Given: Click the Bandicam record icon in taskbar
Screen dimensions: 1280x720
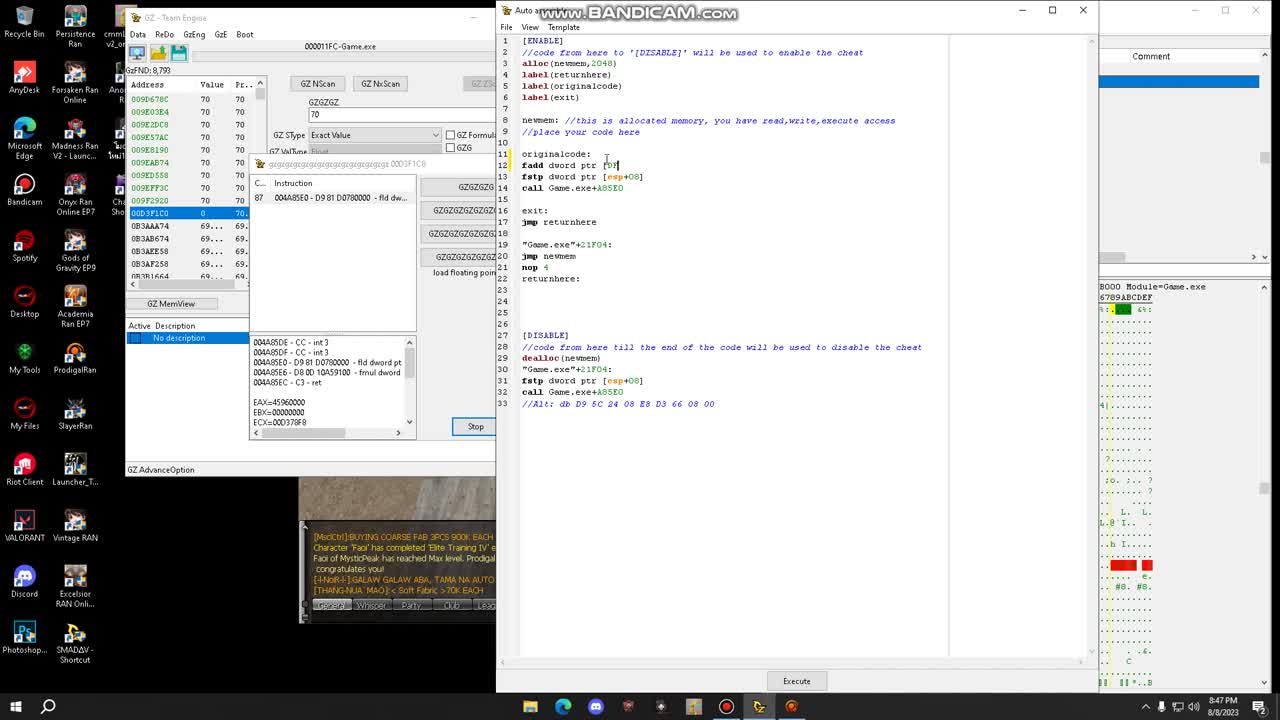Looking at the screenshot, I should point(726,706).
